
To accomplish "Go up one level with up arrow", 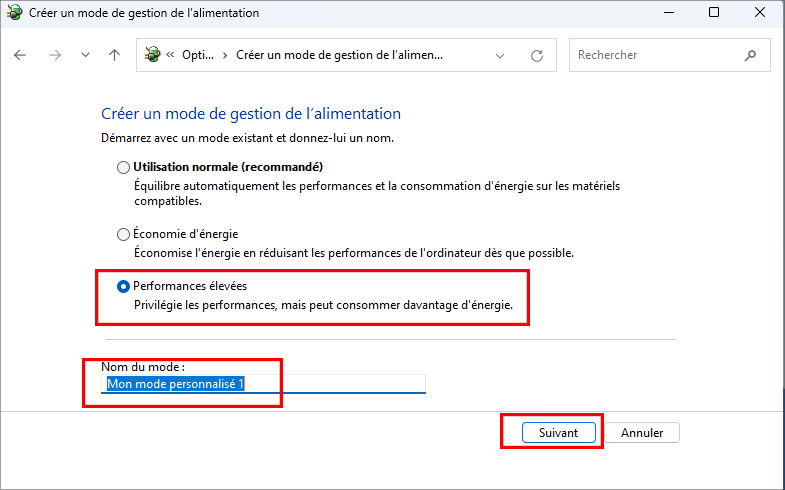I will coord(114,55).
